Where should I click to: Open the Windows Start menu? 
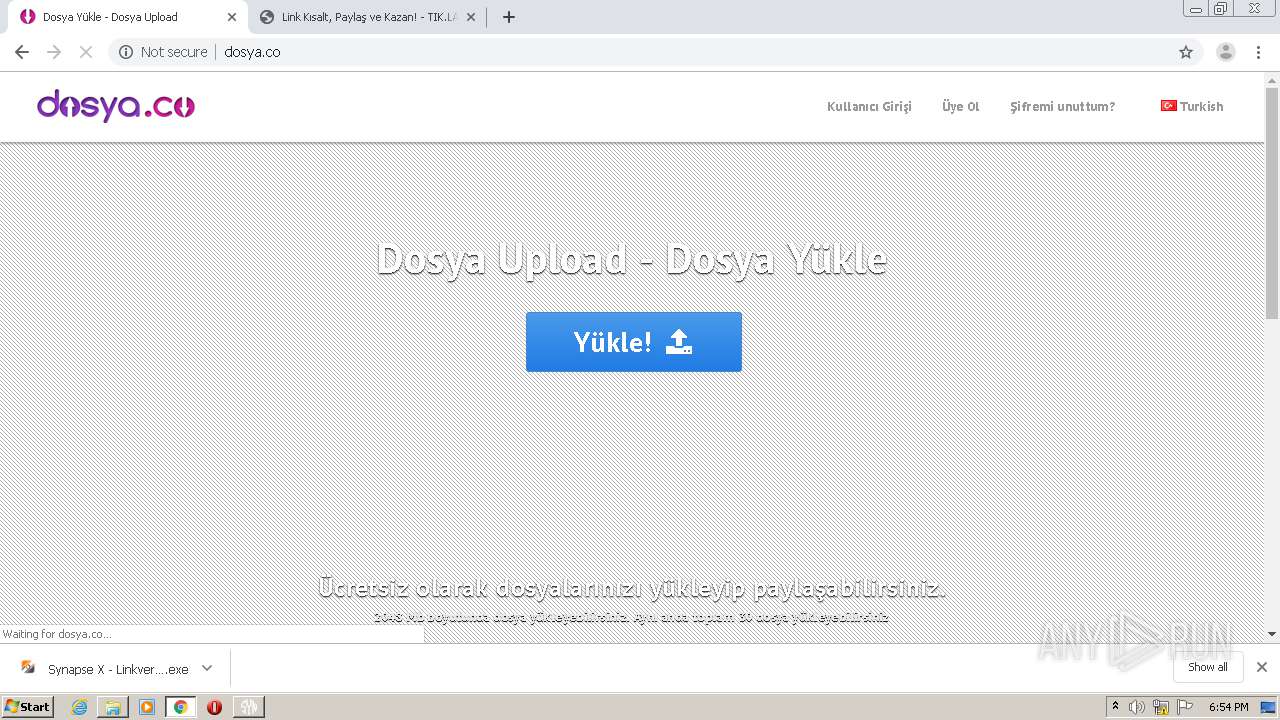coord(28,706)
